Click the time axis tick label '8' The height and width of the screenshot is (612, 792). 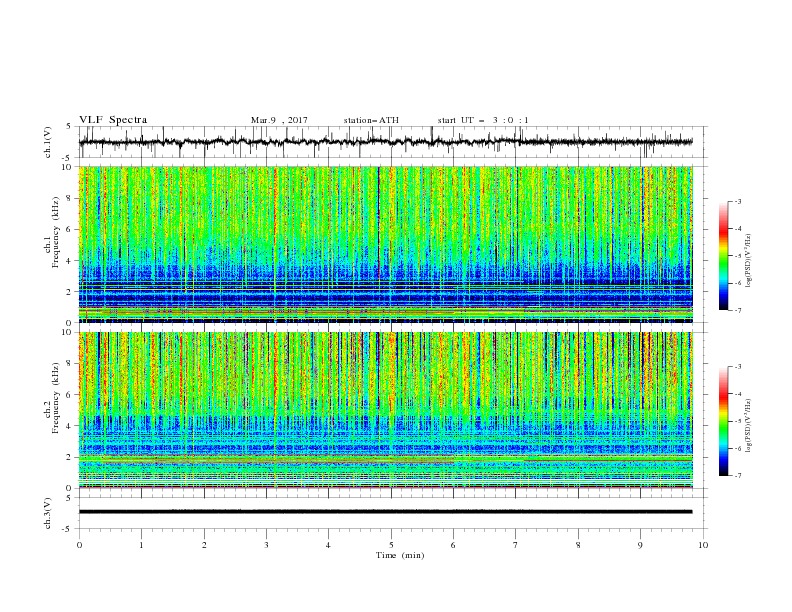point(578,545)
